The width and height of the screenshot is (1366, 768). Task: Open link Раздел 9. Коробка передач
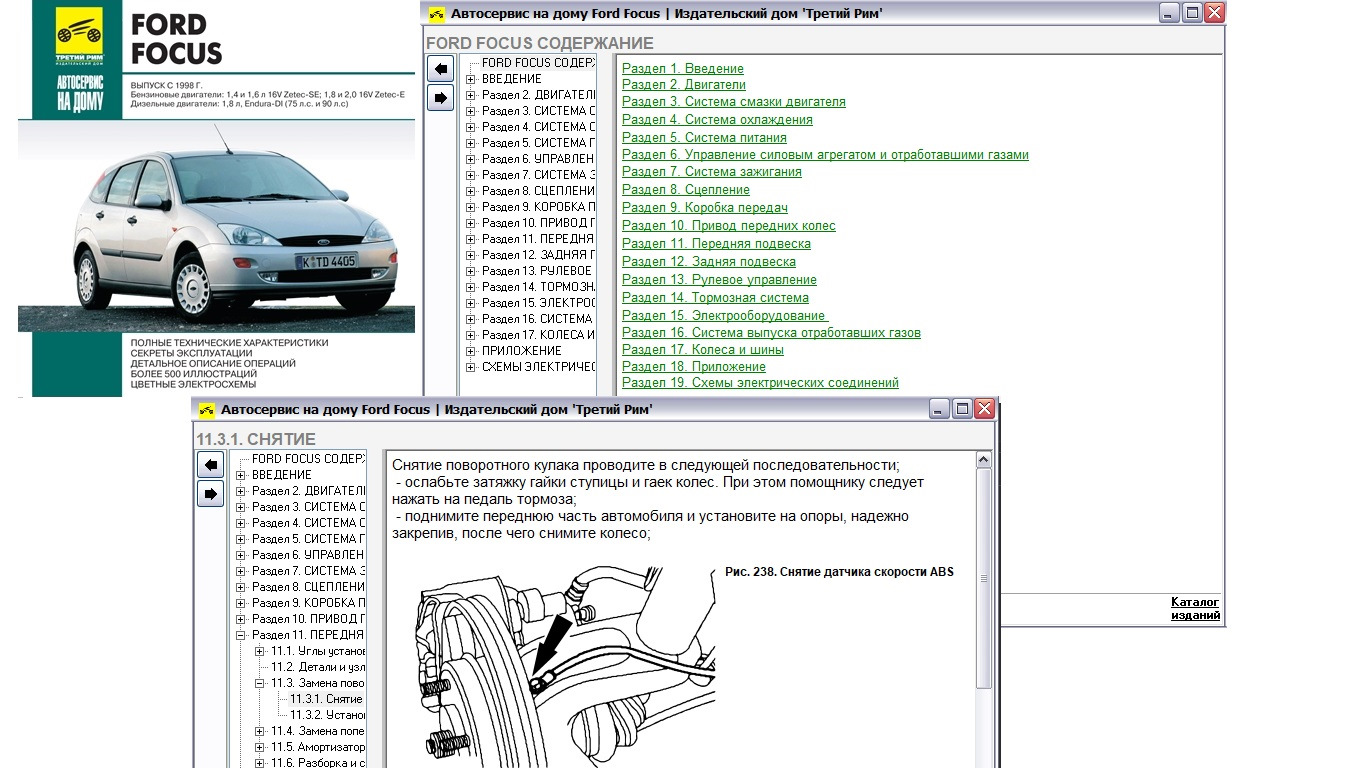pos(705,208)
